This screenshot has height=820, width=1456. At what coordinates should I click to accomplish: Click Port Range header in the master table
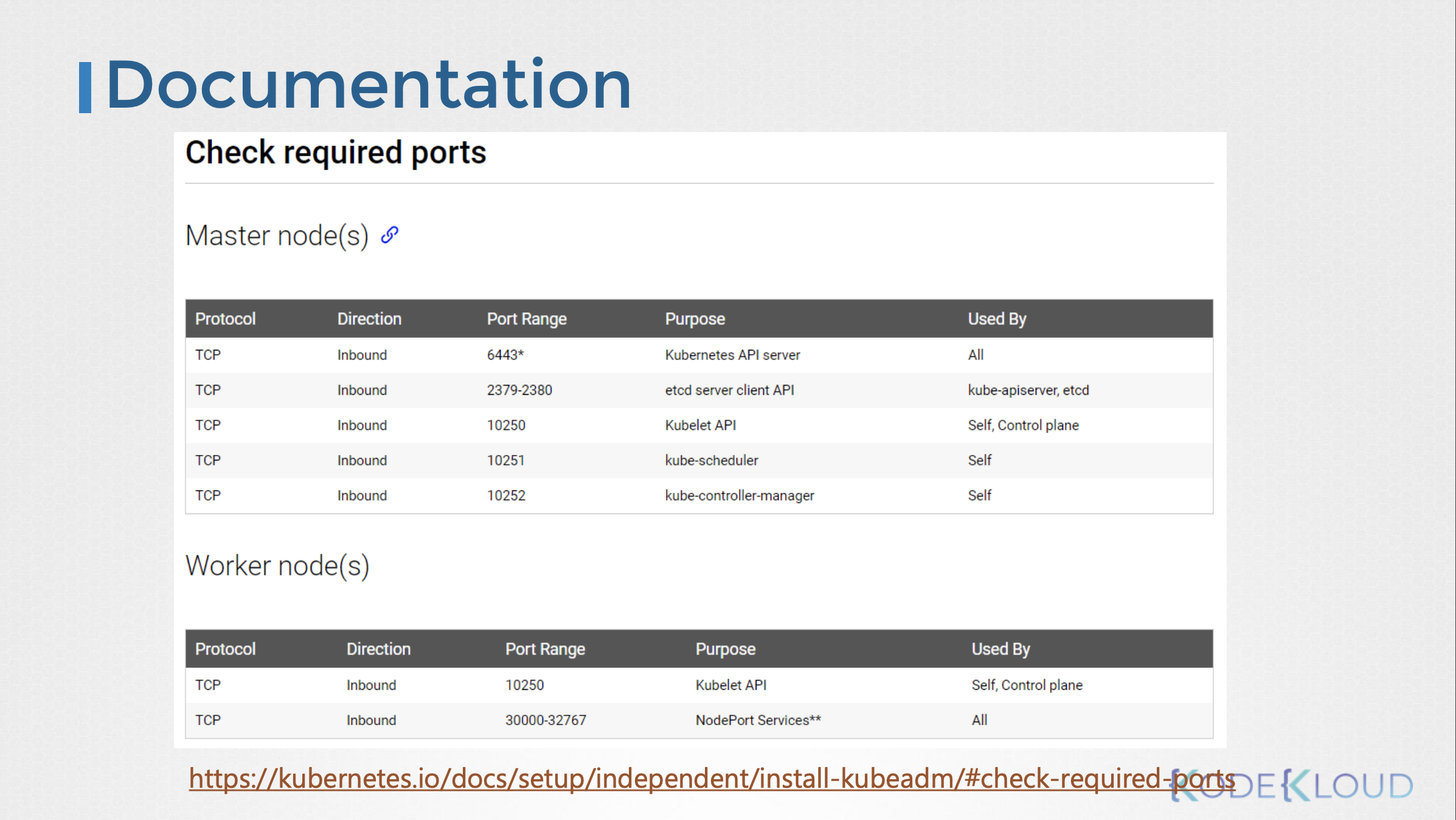[x=527, y=319]
